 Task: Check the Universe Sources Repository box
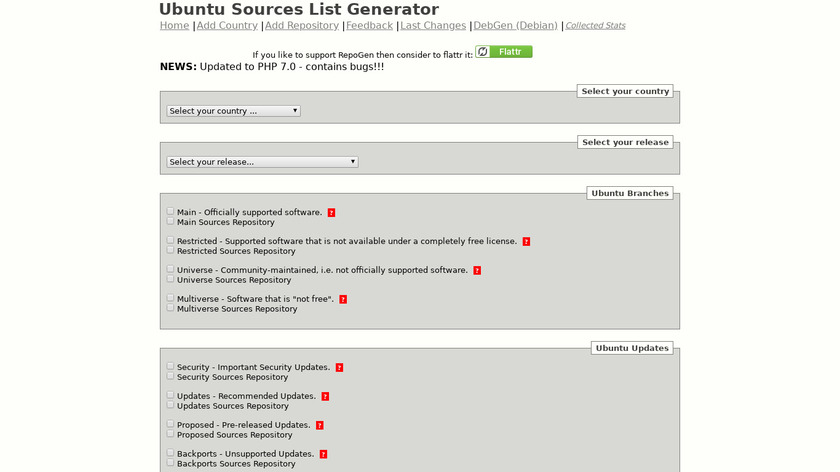[171, 280]
